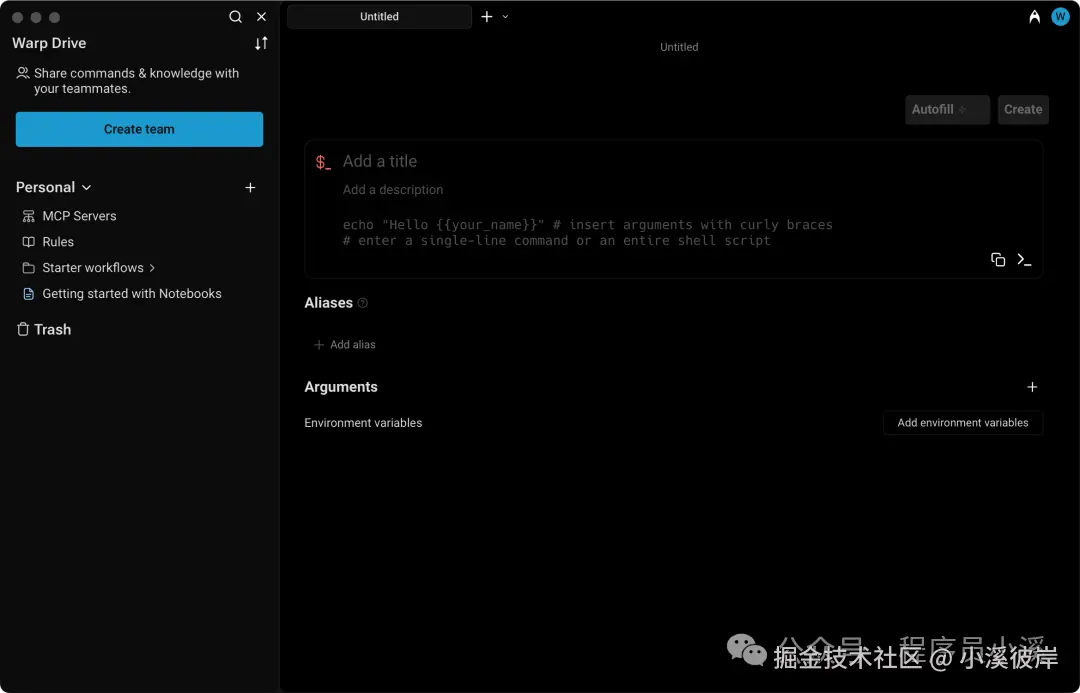Viewport: 1080px width, 693px height.
Task: Click the Create team button
Action: click(x=139, y=129)
